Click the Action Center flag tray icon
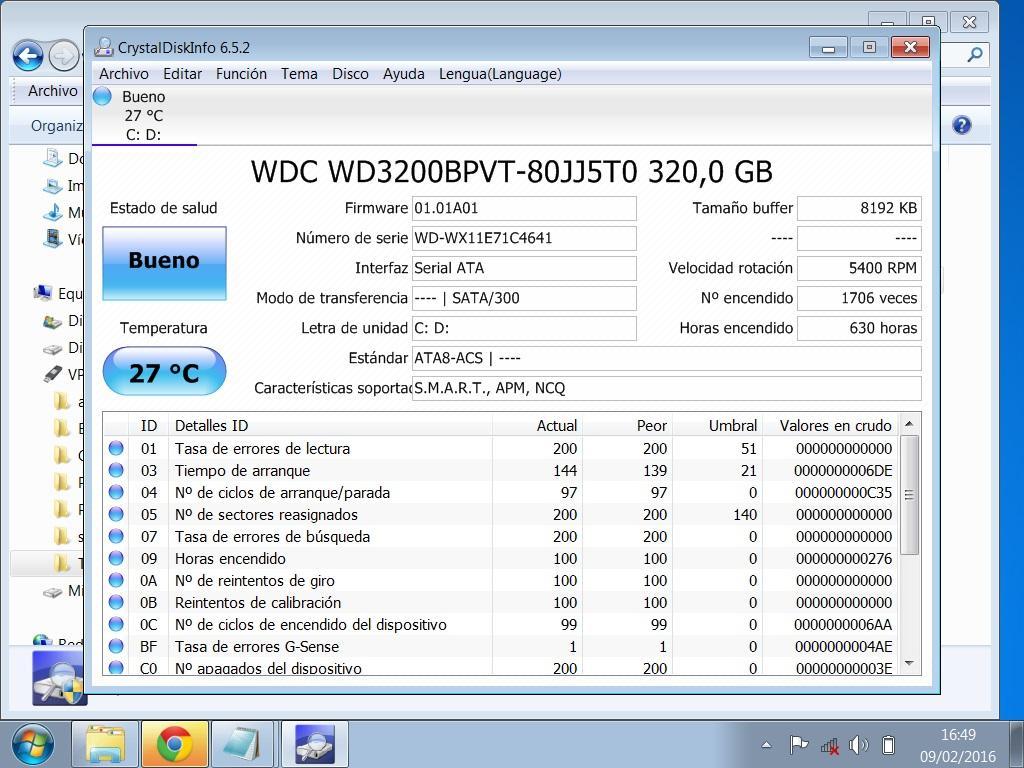Screen dimensions: 1024x768 (x=798, y=744)
